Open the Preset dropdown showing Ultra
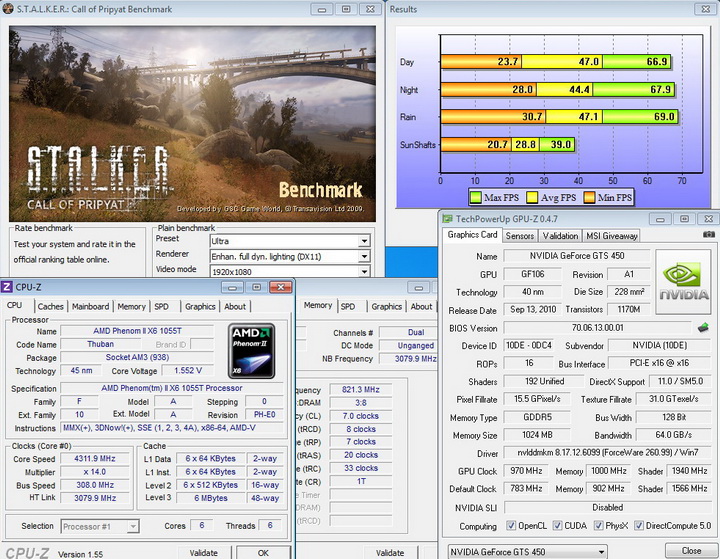 pyautogui.click(x=364, y=241)
